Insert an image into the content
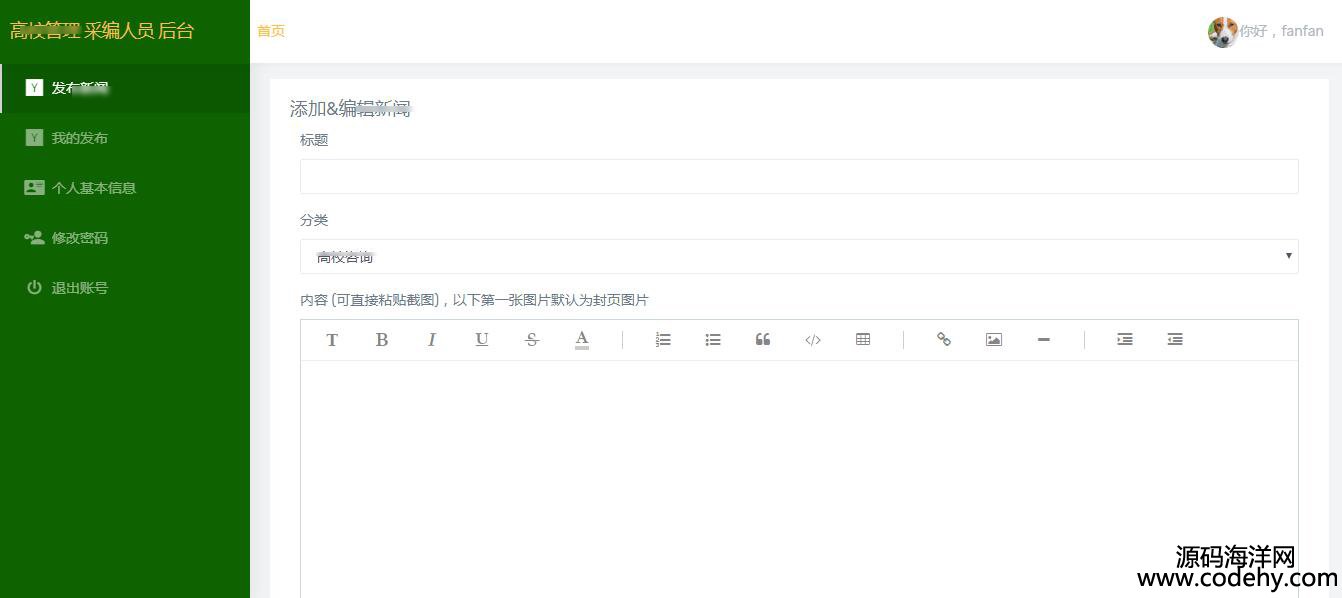Viewport: 1342px width, 598px height. (x=994, y=340)
